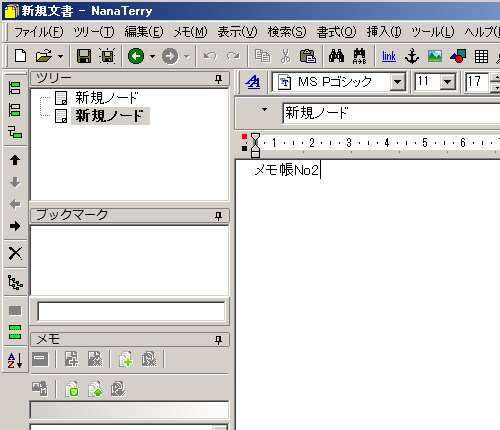Open the MS Pゴシック font dropdown
The width and height of the screenshot is (500, 430).
tap(397, 82)
